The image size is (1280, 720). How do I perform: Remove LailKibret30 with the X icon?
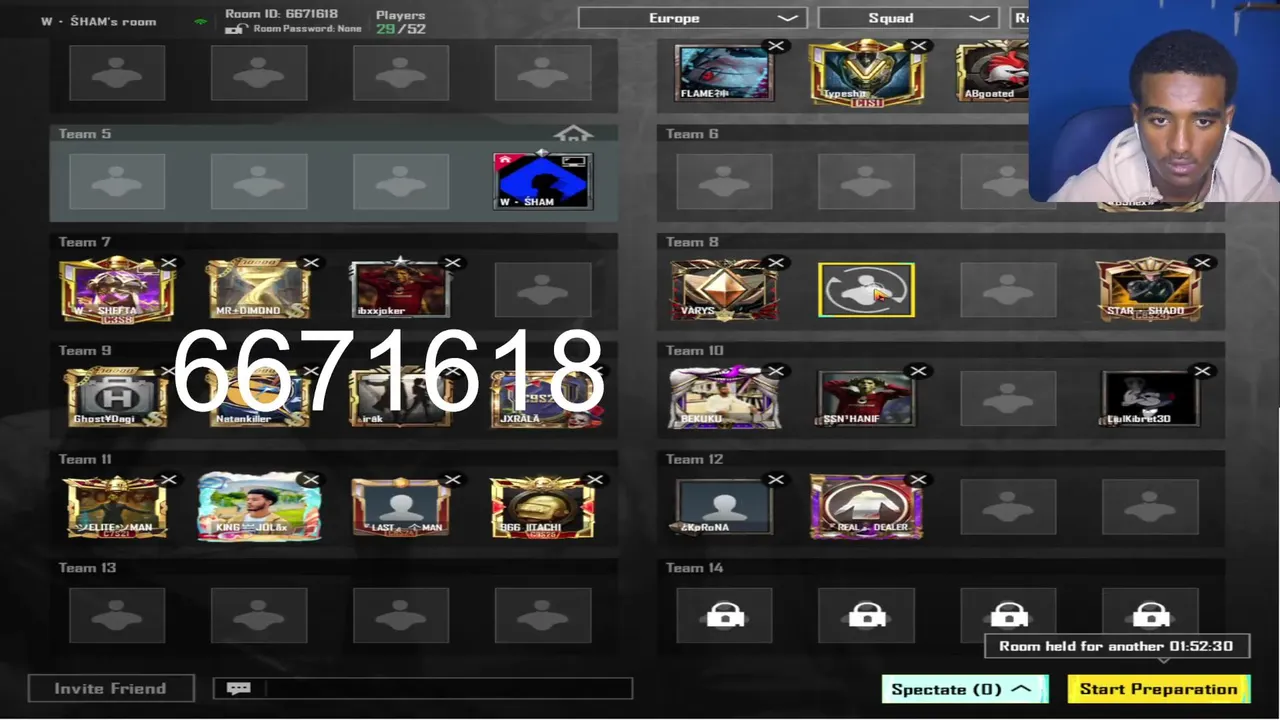(x=1202, y=371)
